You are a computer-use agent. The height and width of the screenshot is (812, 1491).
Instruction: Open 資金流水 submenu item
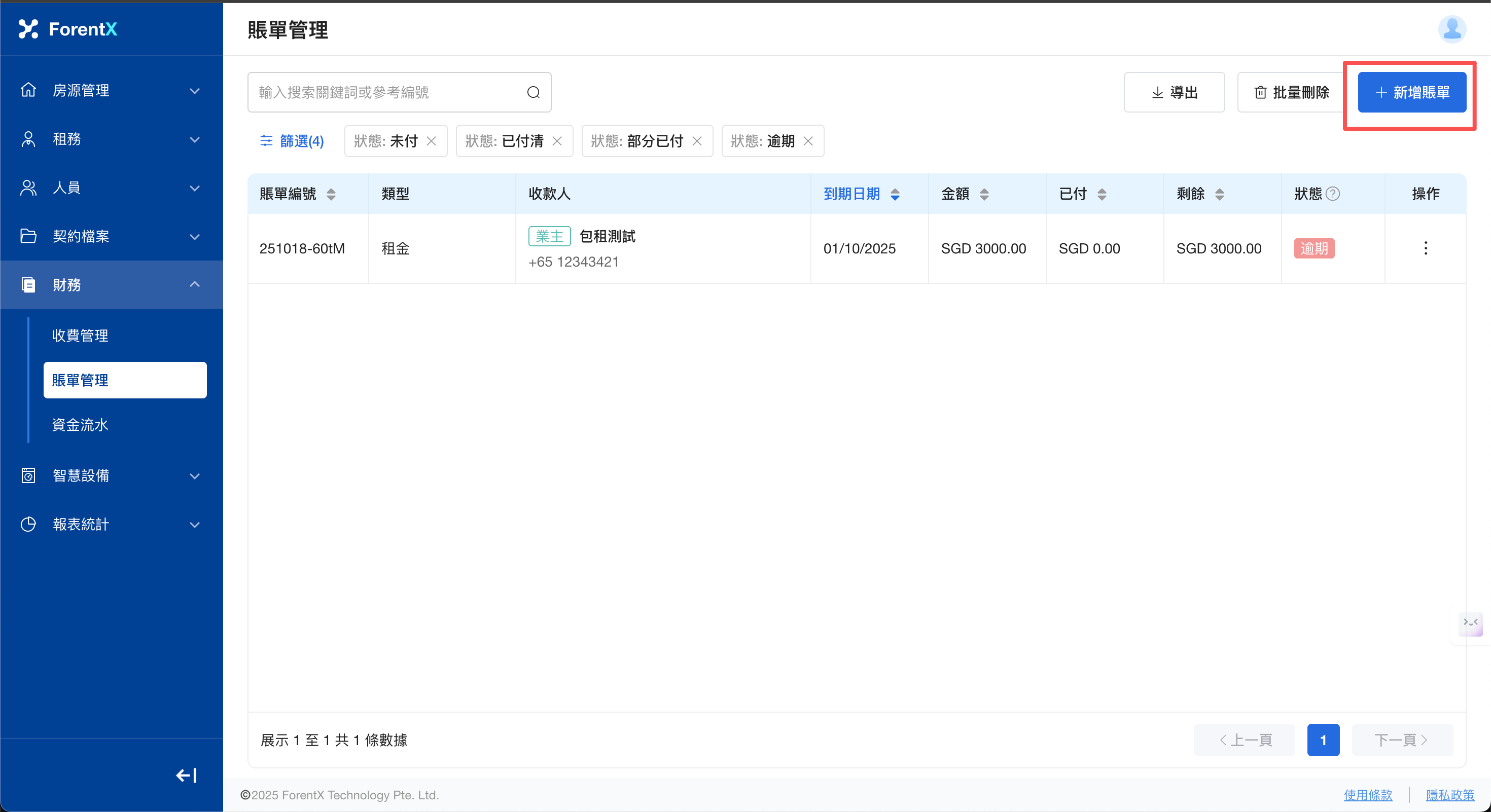(x=81, y=425)
